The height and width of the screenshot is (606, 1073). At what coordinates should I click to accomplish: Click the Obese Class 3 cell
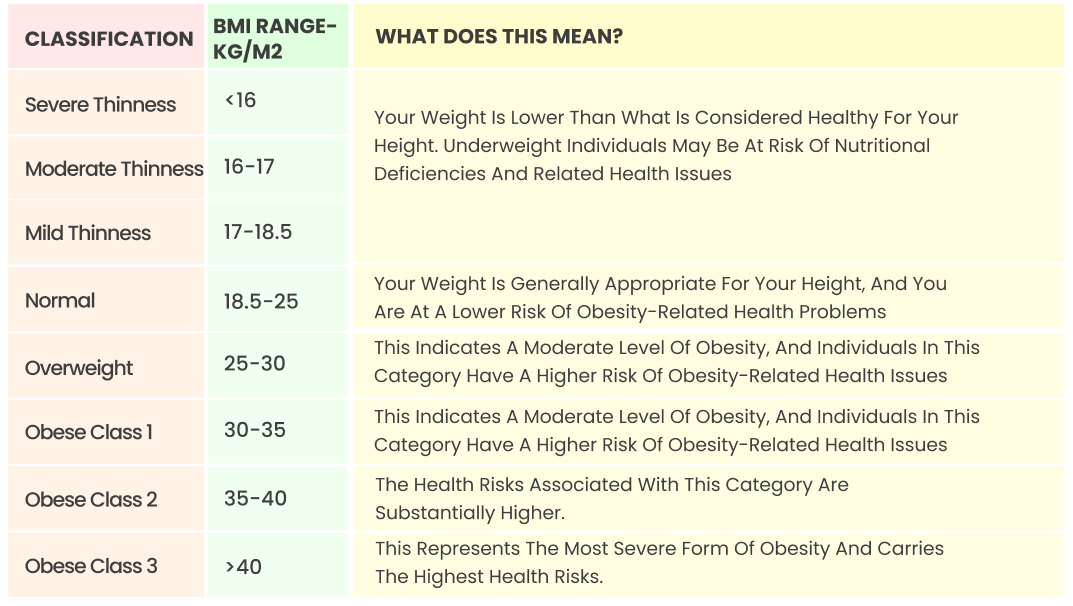106,566
